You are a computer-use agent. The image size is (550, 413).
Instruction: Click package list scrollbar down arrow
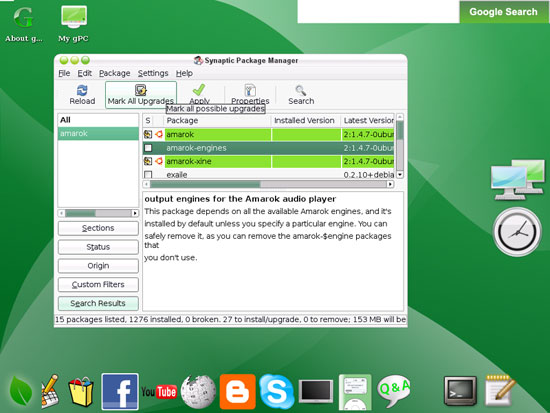[400, 174]
